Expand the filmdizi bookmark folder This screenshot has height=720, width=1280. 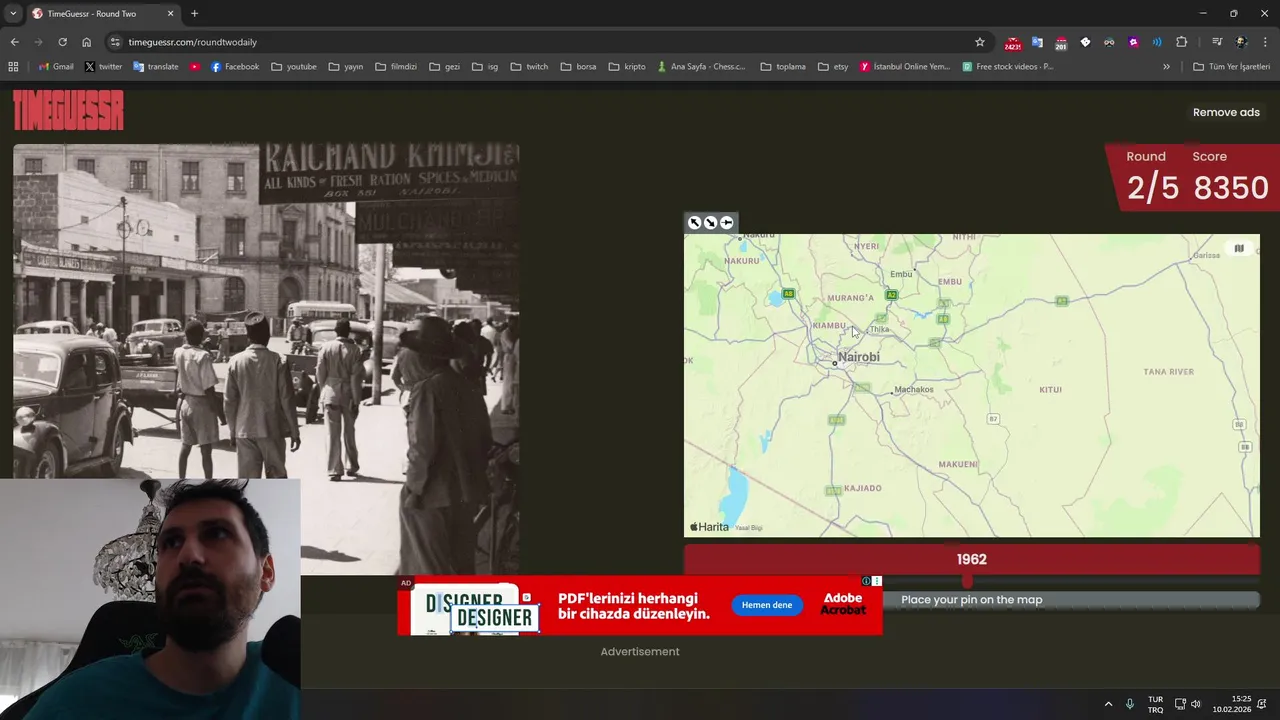pyautogui.click(x=396, y=67)
